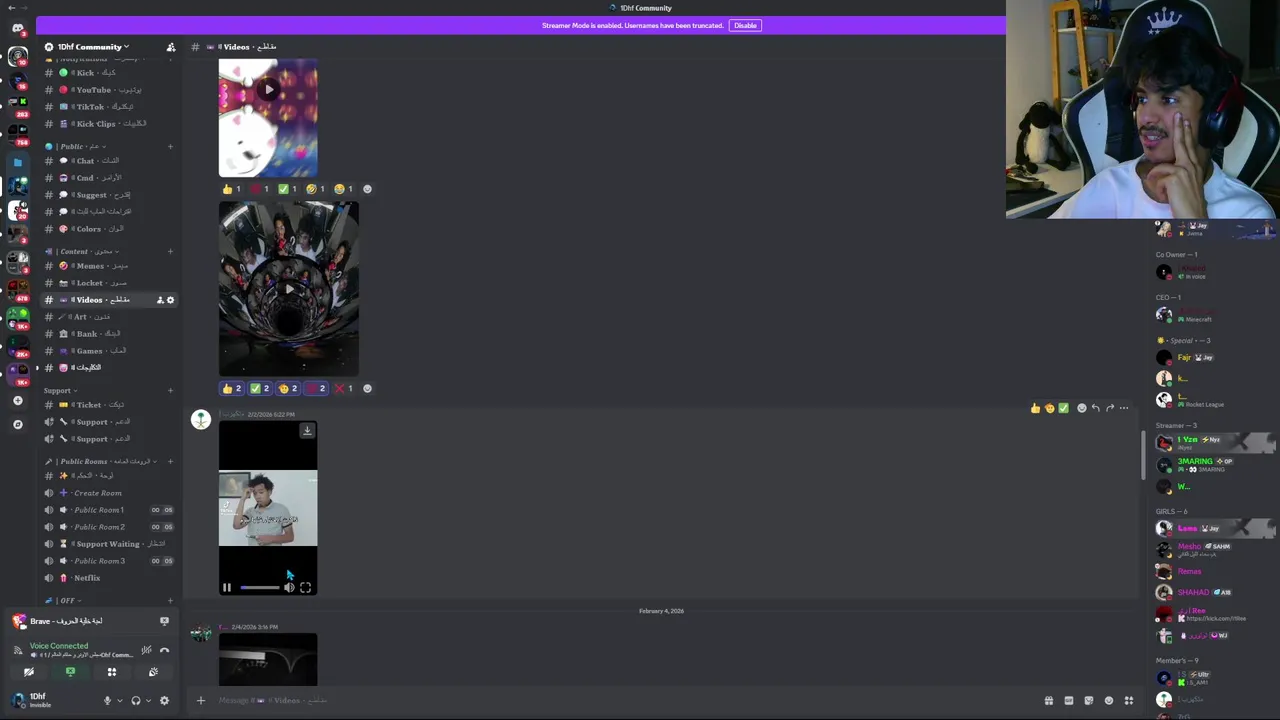The height and width of the screenshot is (720, 1280).
Task: Open the Memes channel
Action: click(x=110, y=266)
